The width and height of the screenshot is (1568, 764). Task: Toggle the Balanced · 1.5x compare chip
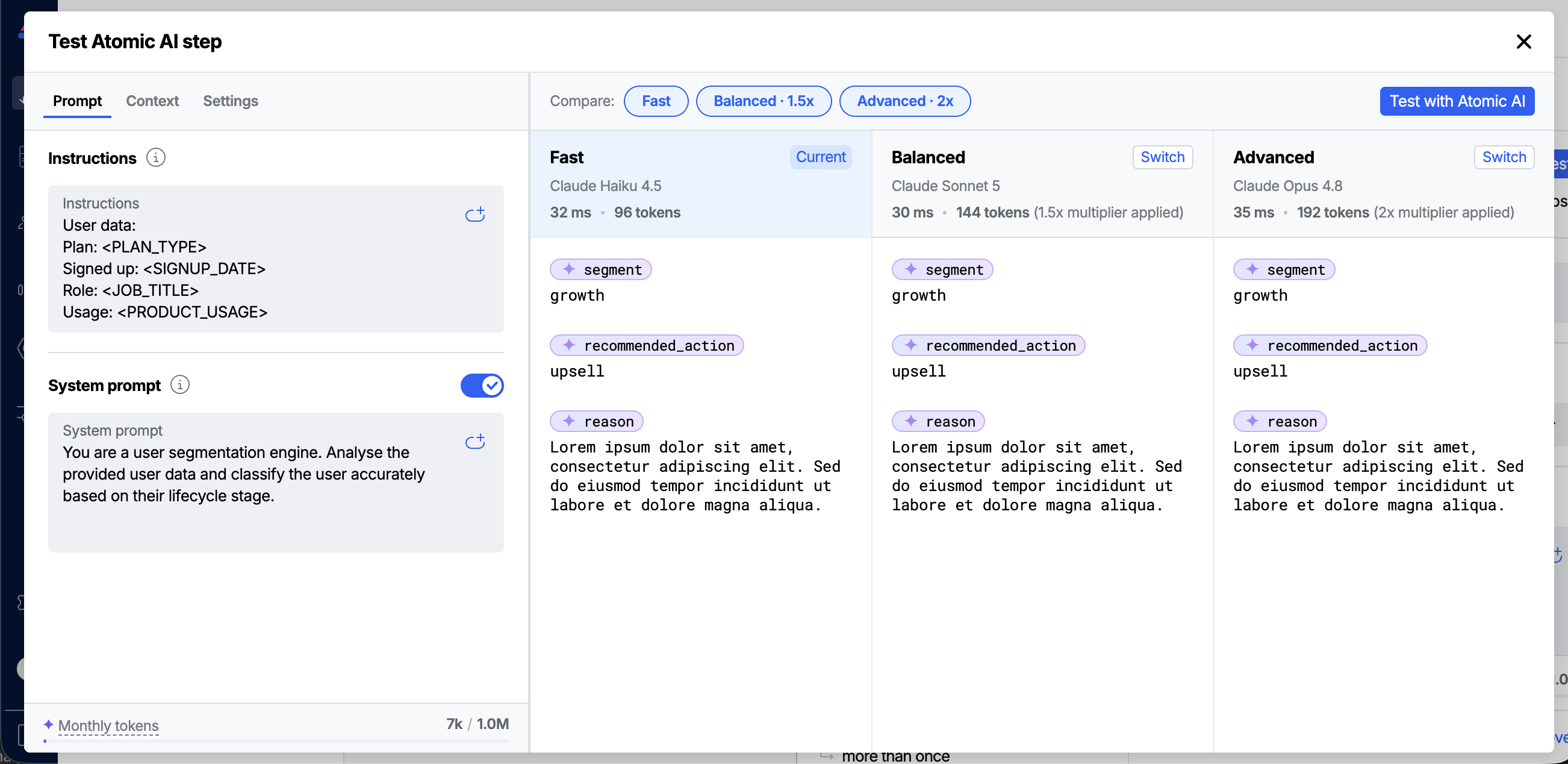tap(764, 101)
